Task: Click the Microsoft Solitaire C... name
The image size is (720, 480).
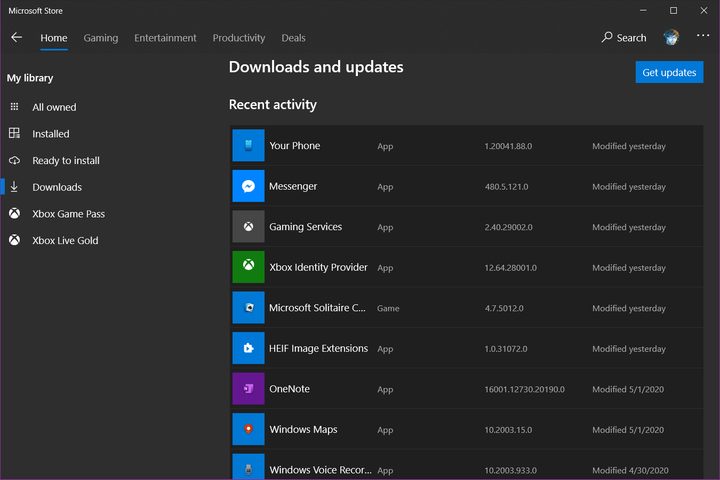Action: [317, 308]
